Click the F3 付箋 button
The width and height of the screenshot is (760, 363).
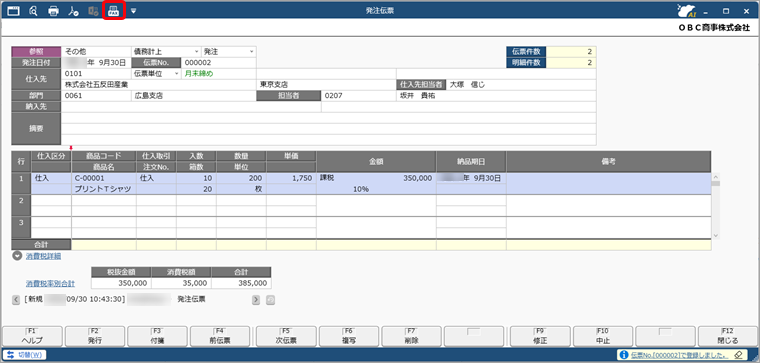(x=158, y=335)
